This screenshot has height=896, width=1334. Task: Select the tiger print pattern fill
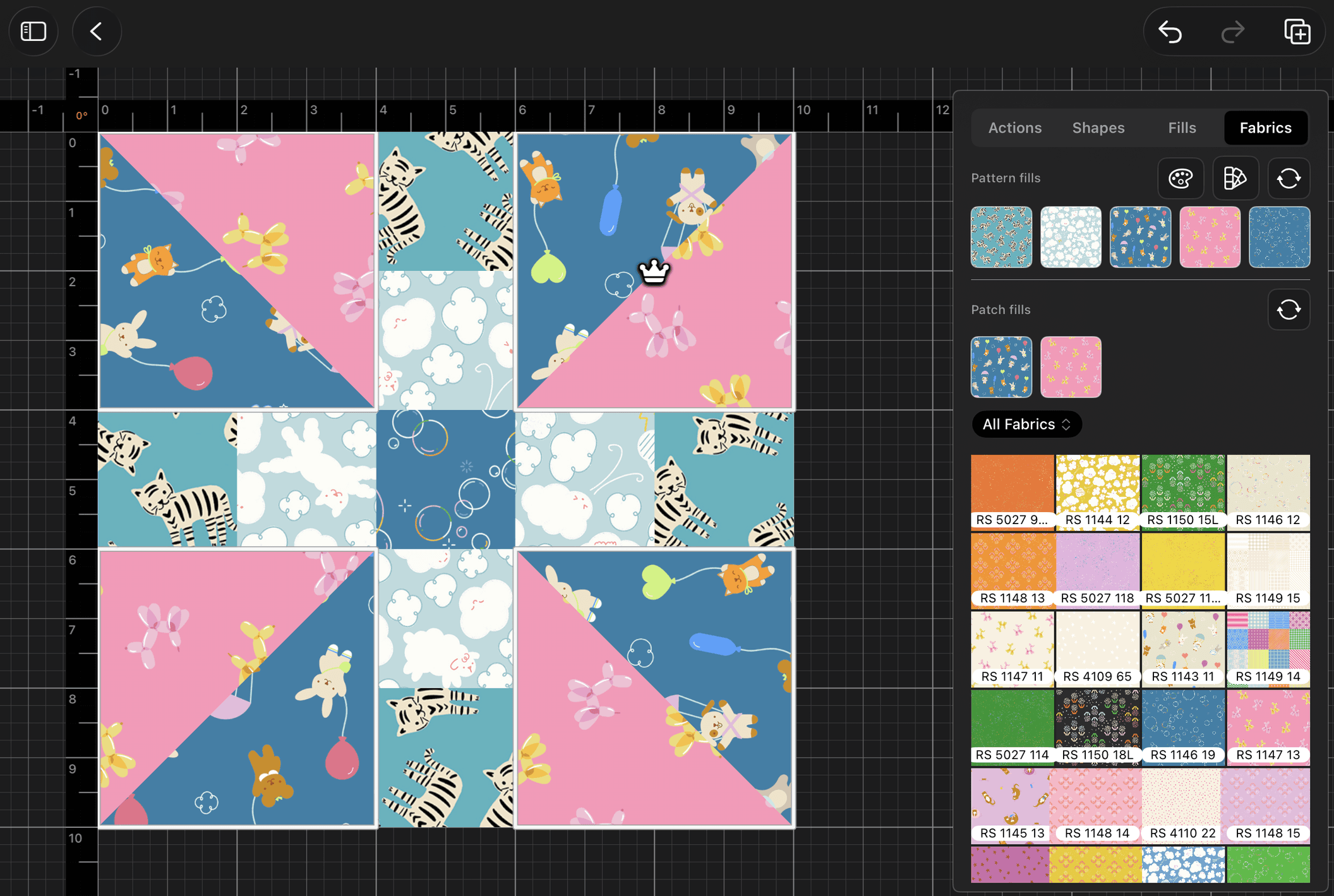1001,237
